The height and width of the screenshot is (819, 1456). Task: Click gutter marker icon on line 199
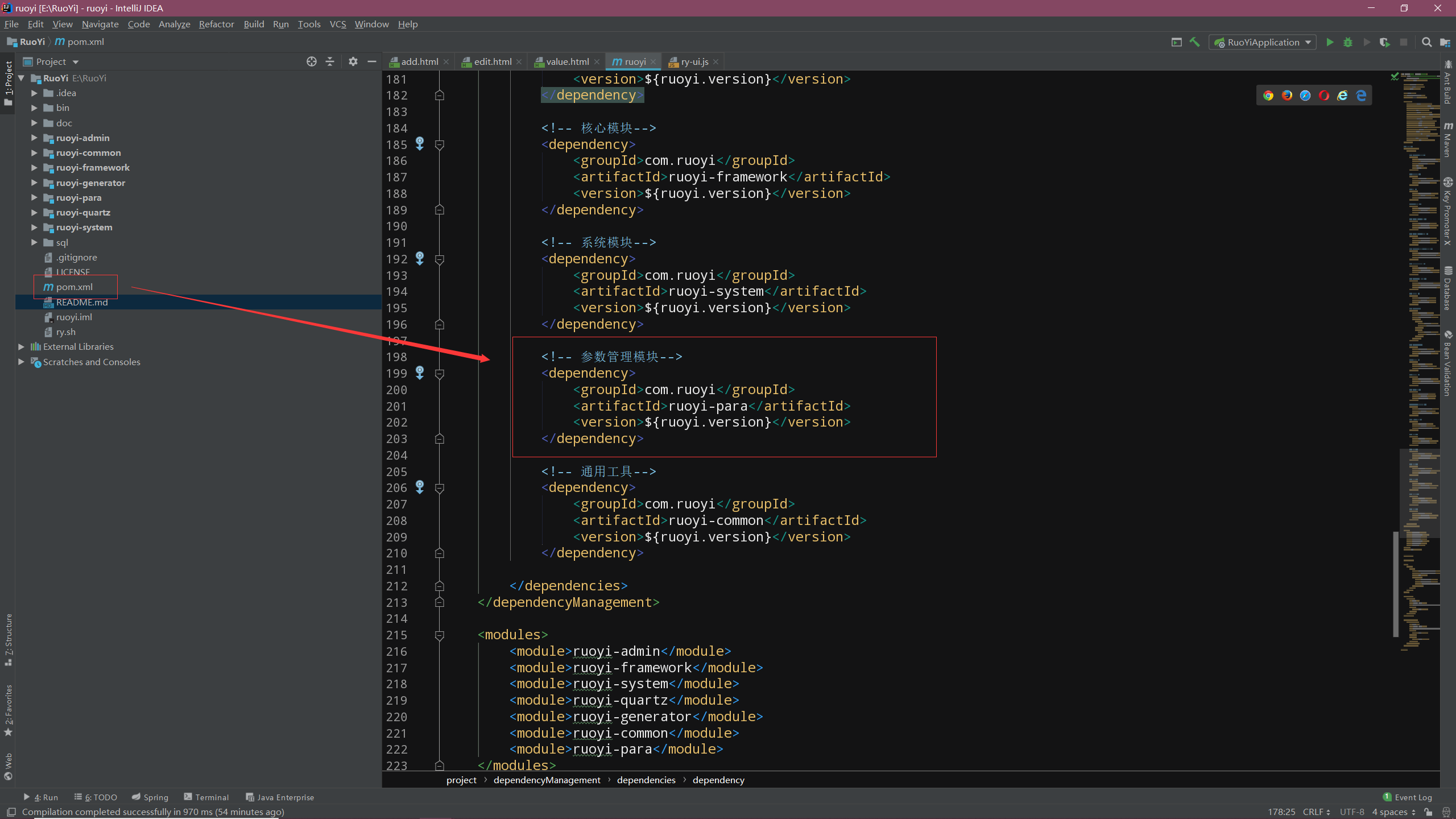[x=420, y=373]
